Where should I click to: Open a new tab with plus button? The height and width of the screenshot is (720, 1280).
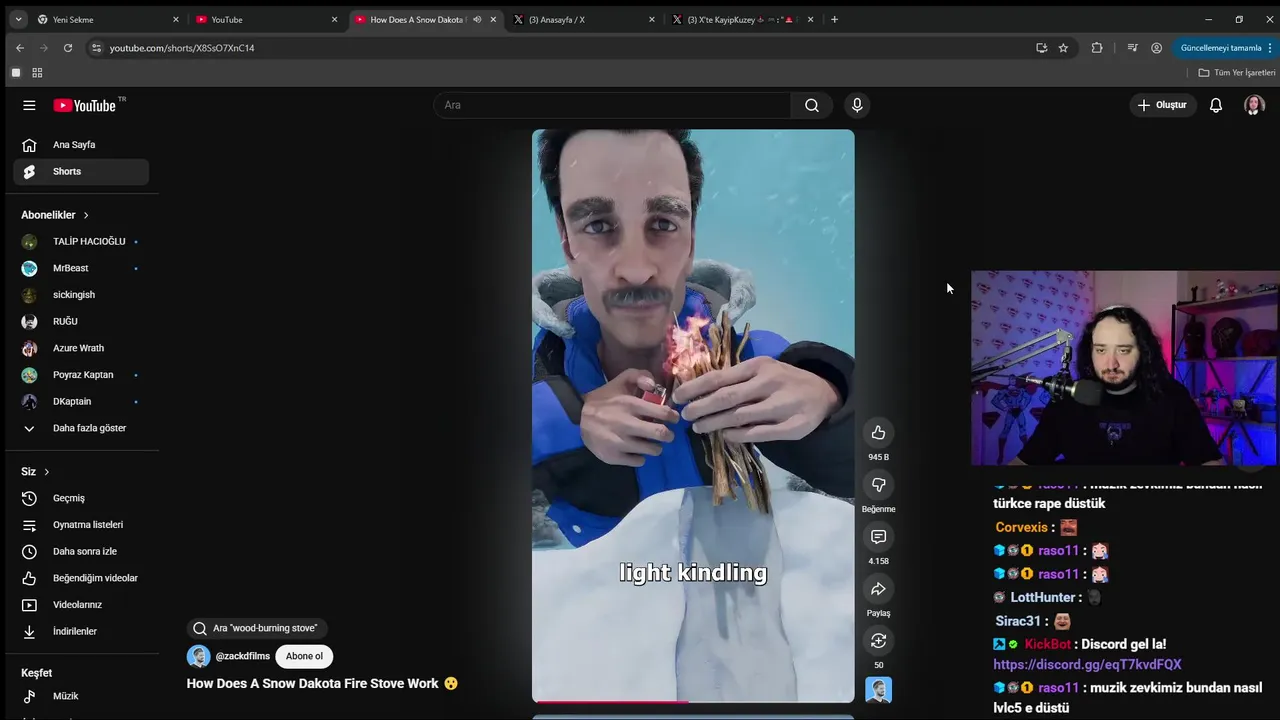[x=835, y=19]
